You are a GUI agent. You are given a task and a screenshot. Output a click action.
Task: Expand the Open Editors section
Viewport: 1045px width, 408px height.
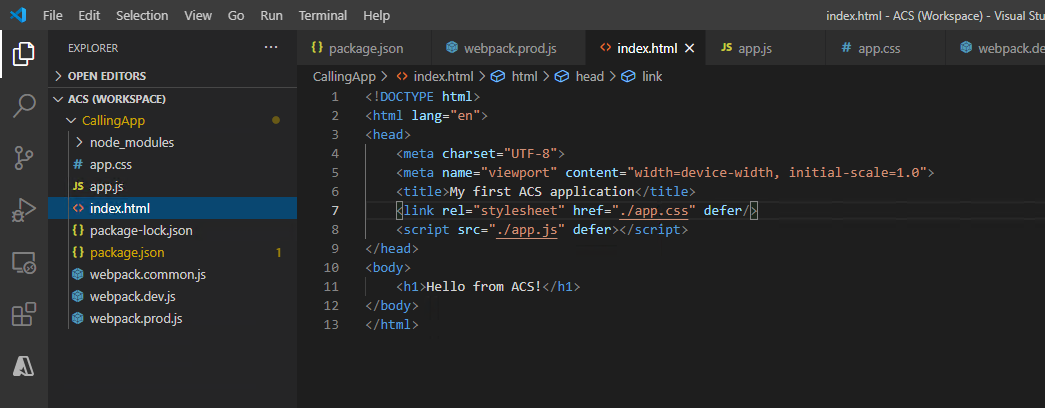tap(106, 76)
